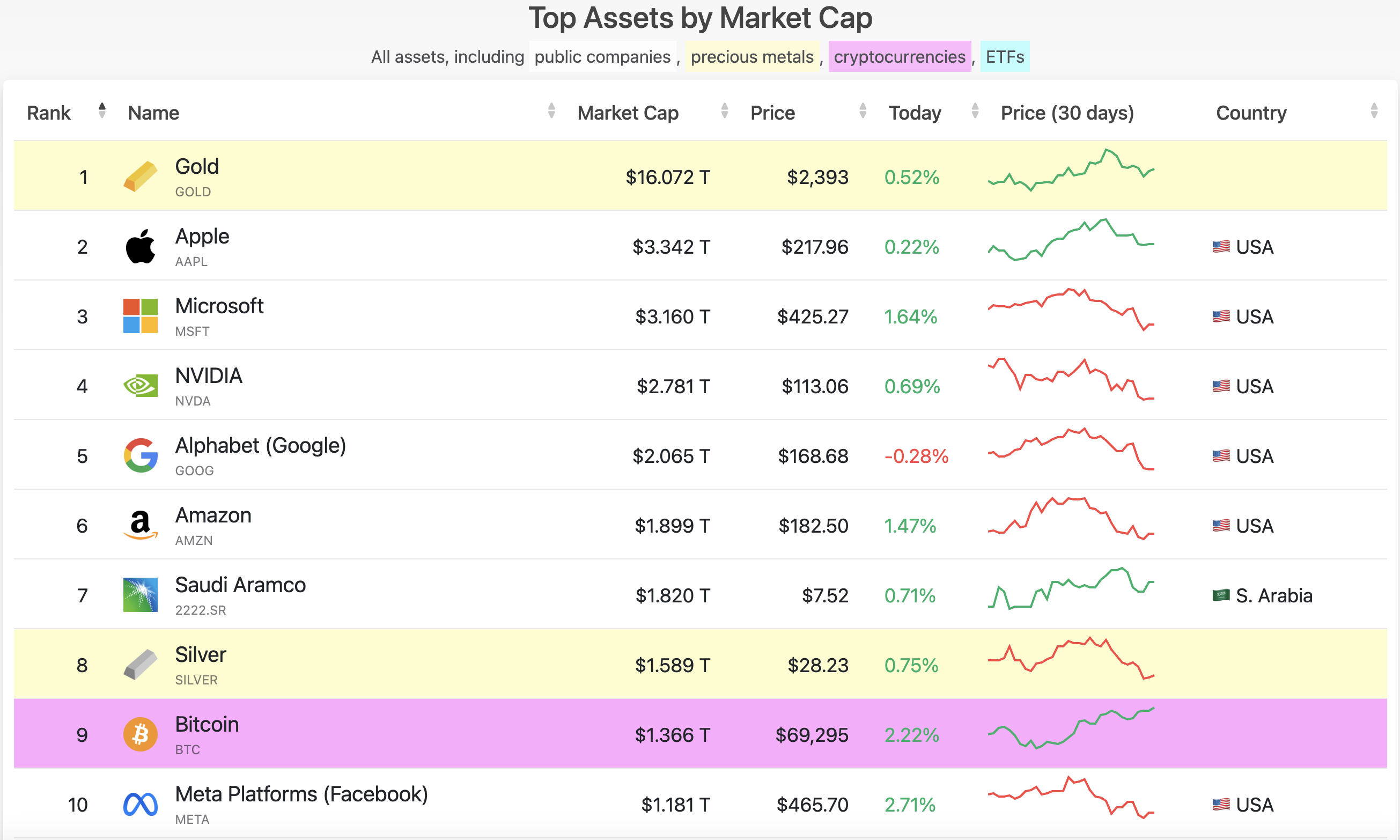Click Silver's 30-day price chart

click(1071, 658)
